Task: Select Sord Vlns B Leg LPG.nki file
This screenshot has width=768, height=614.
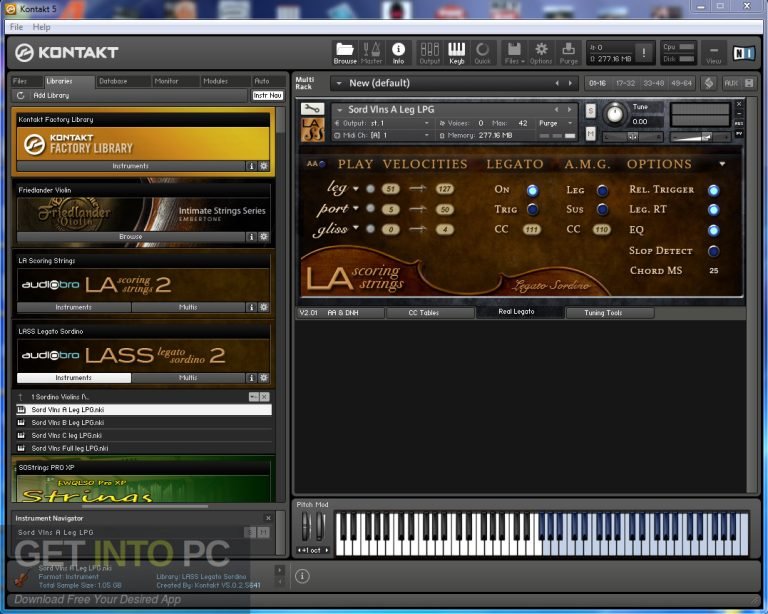Action: (68, 422)
